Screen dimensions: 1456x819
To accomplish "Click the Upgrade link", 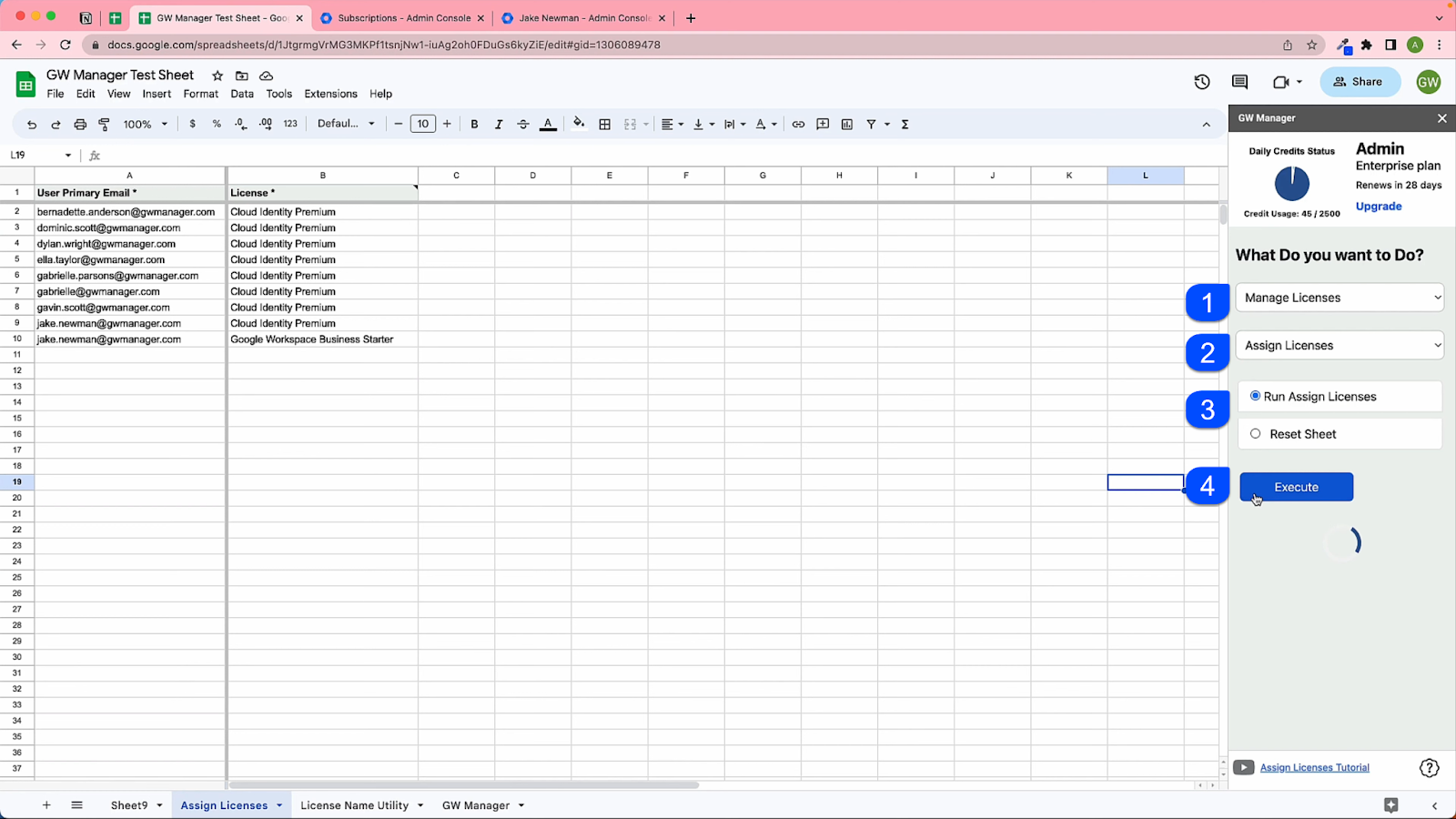I will pos(1379,207).
